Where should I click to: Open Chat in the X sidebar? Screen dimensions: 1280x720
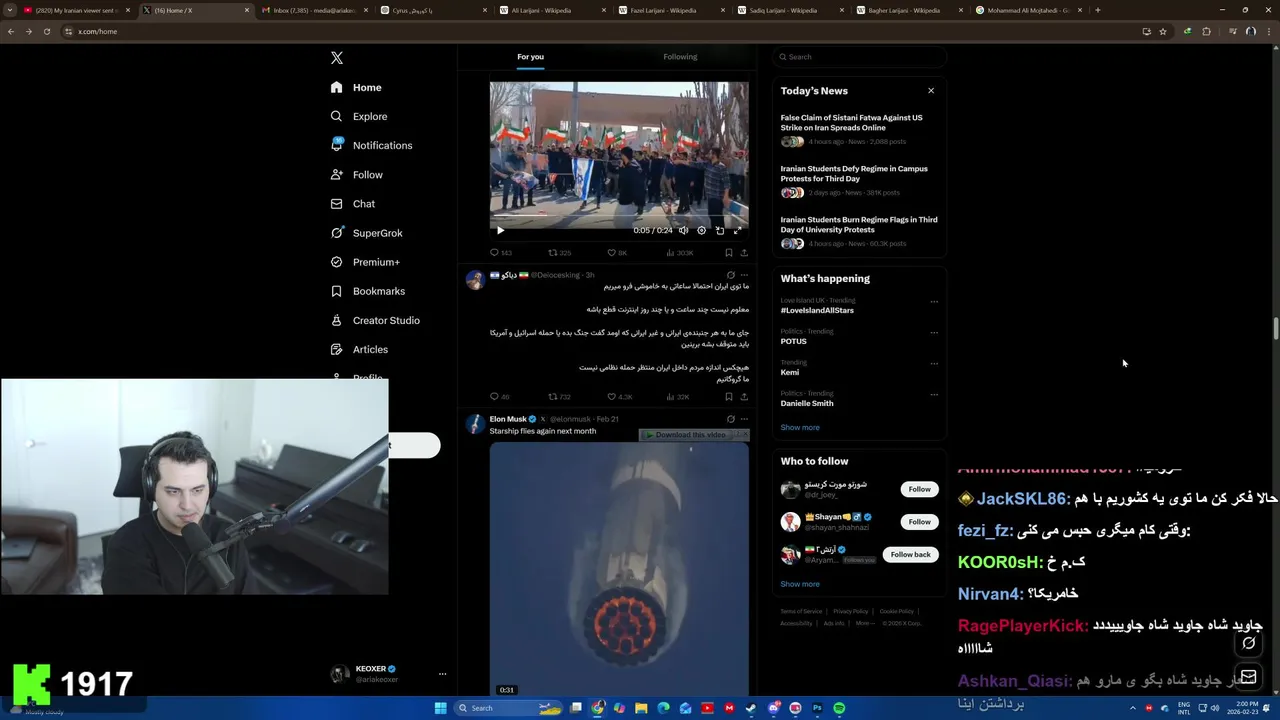pos(353,203)
